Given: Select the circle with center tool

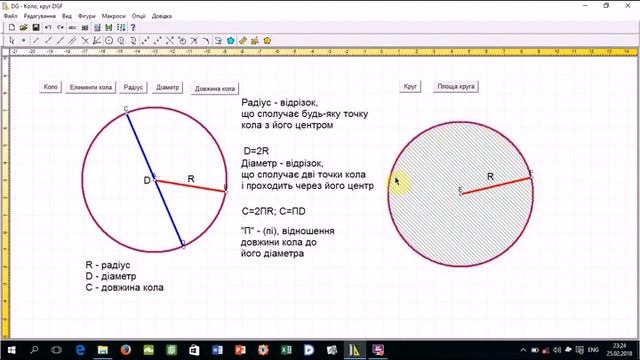Looking at the screenshot, I should [x=109, y=40].
